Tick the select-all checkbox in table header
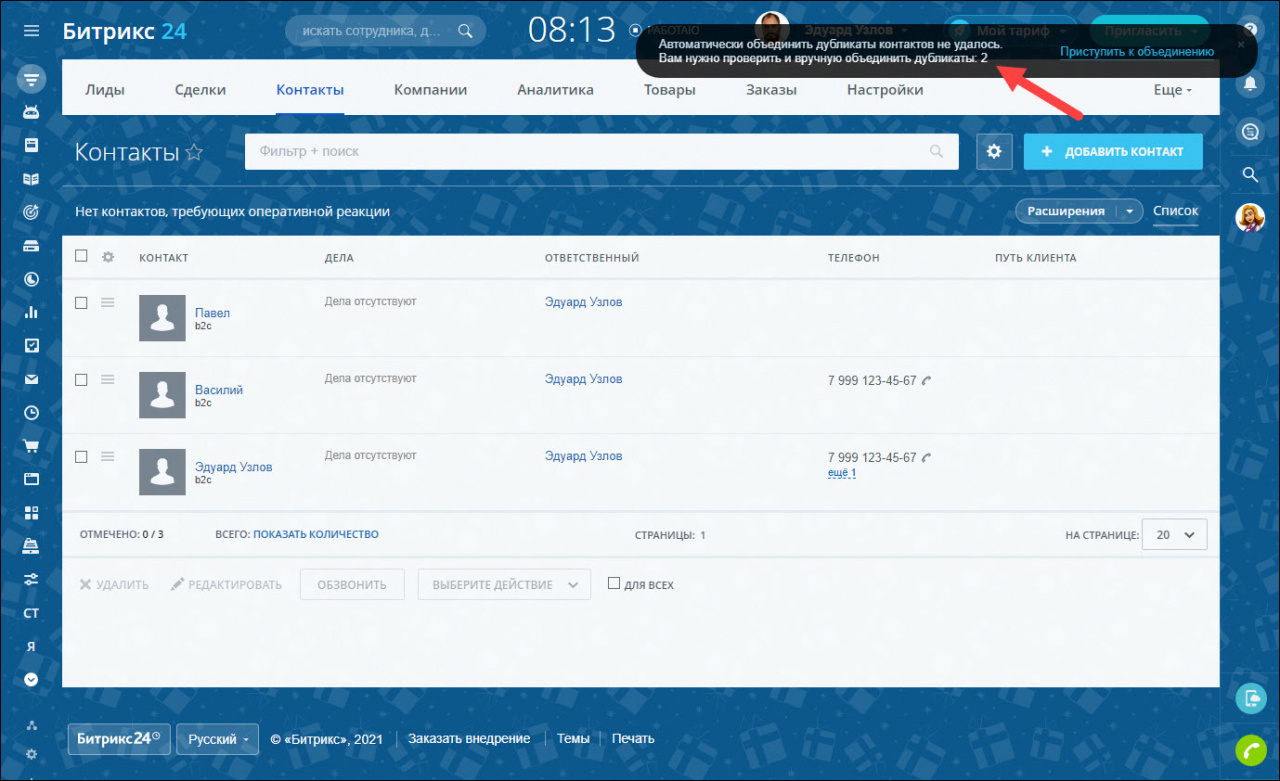 (x=82, y=256)
